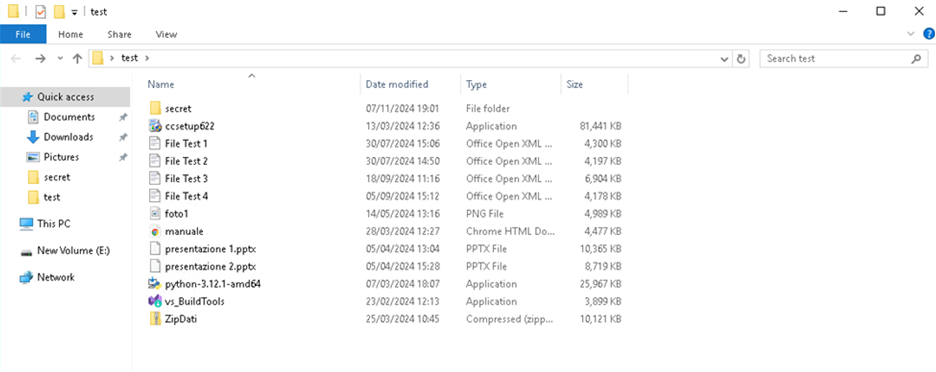Select the vs_BuildTools application icon
936x372 pixels.
pyautogui.click(x=155, y=302)
